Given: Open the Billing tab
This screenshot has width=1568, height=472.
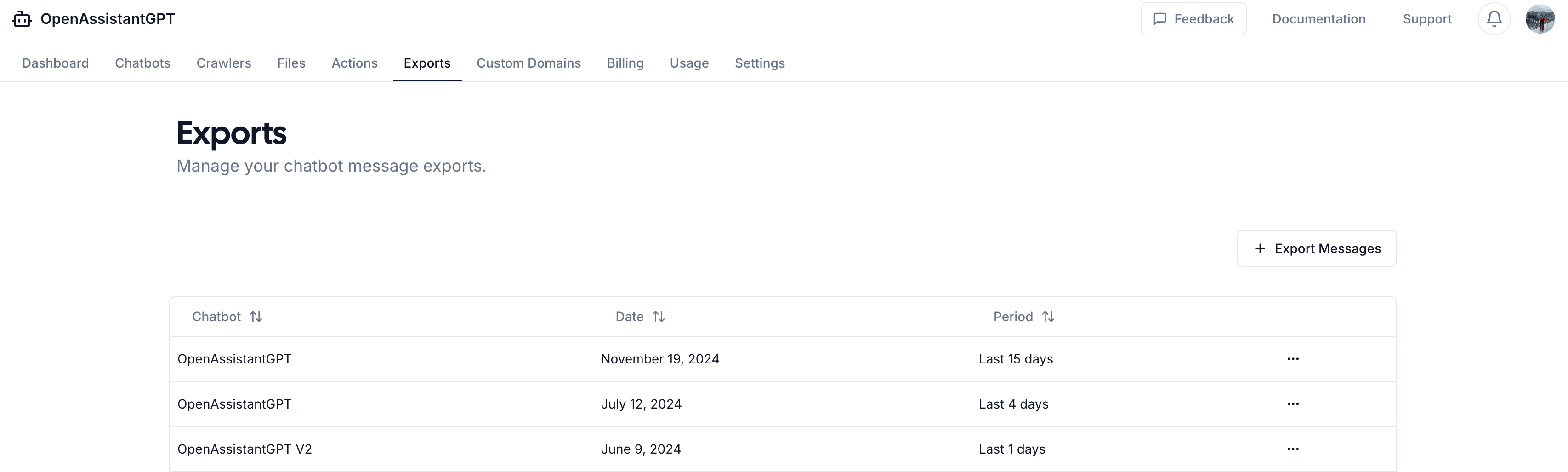Looking at the screenshot, I should click(625, 63).
